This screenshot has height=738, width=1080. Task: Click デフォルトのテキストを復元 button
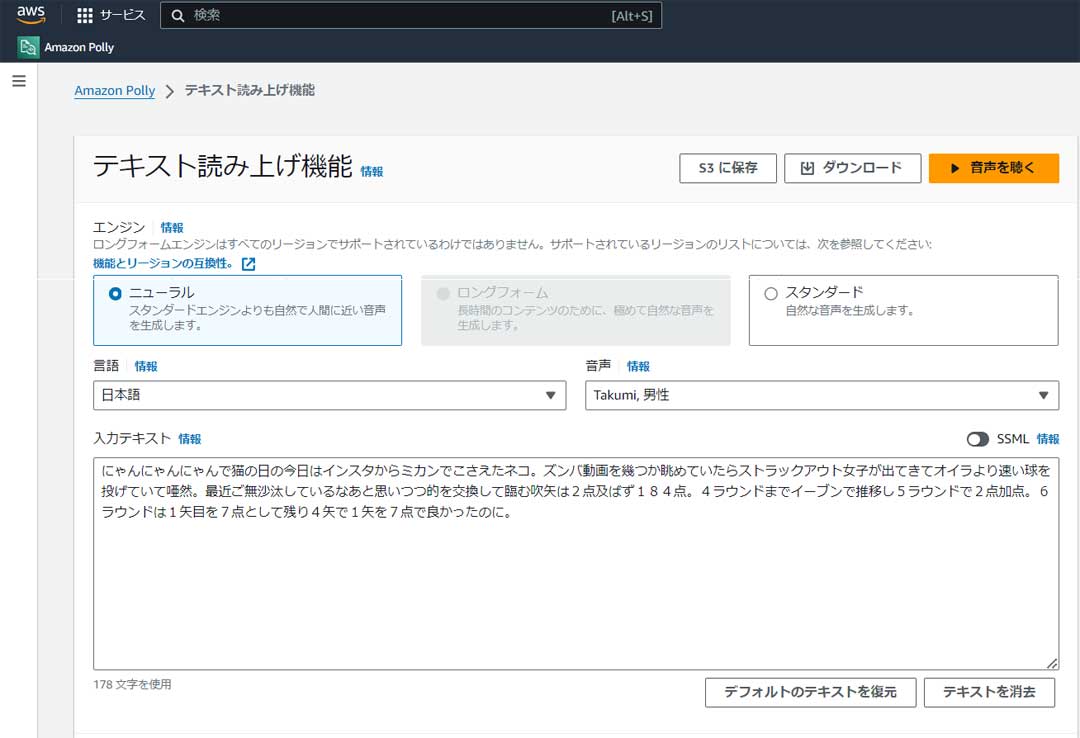click(811, 692)
